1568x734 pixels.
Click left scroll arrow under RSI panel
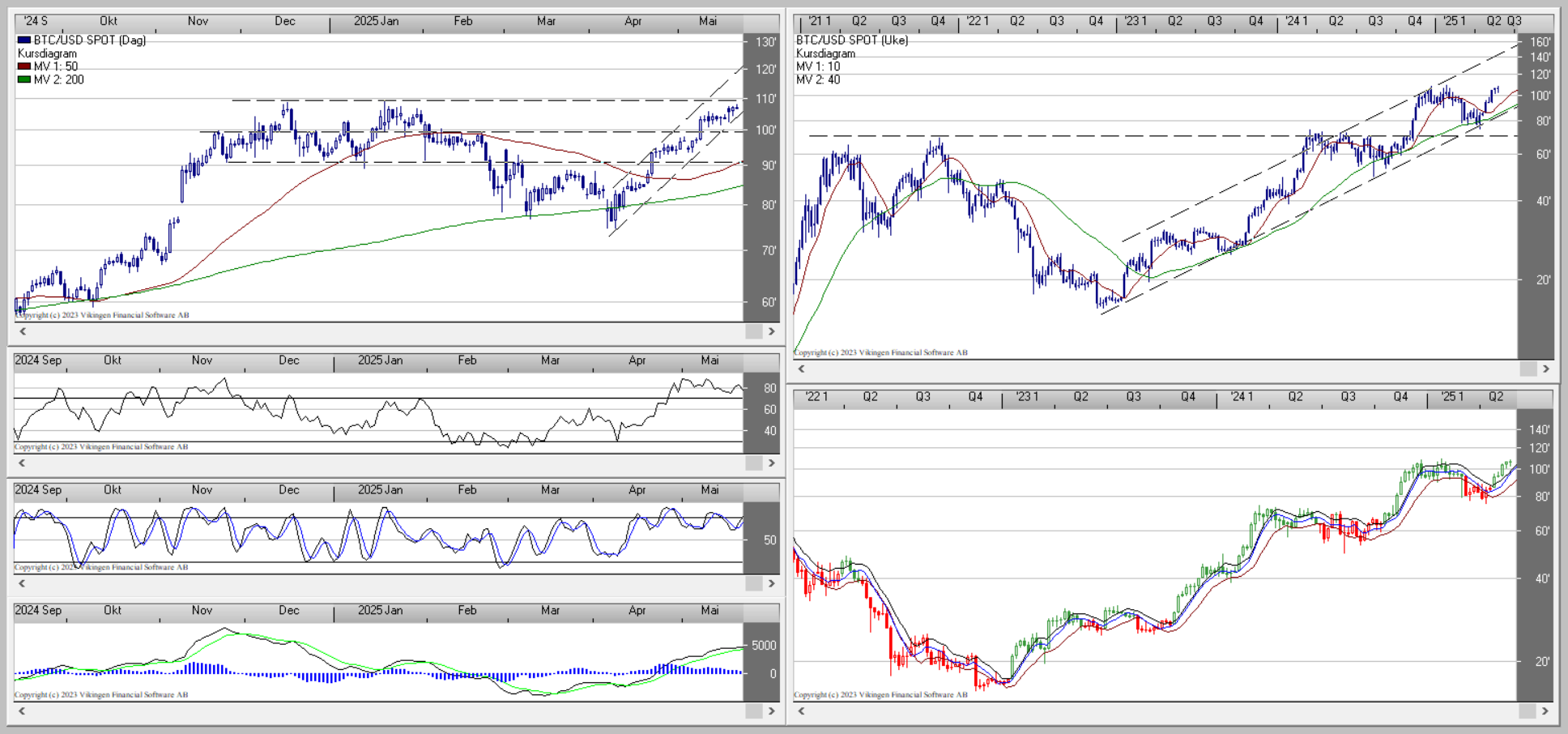tap(22, 463)
